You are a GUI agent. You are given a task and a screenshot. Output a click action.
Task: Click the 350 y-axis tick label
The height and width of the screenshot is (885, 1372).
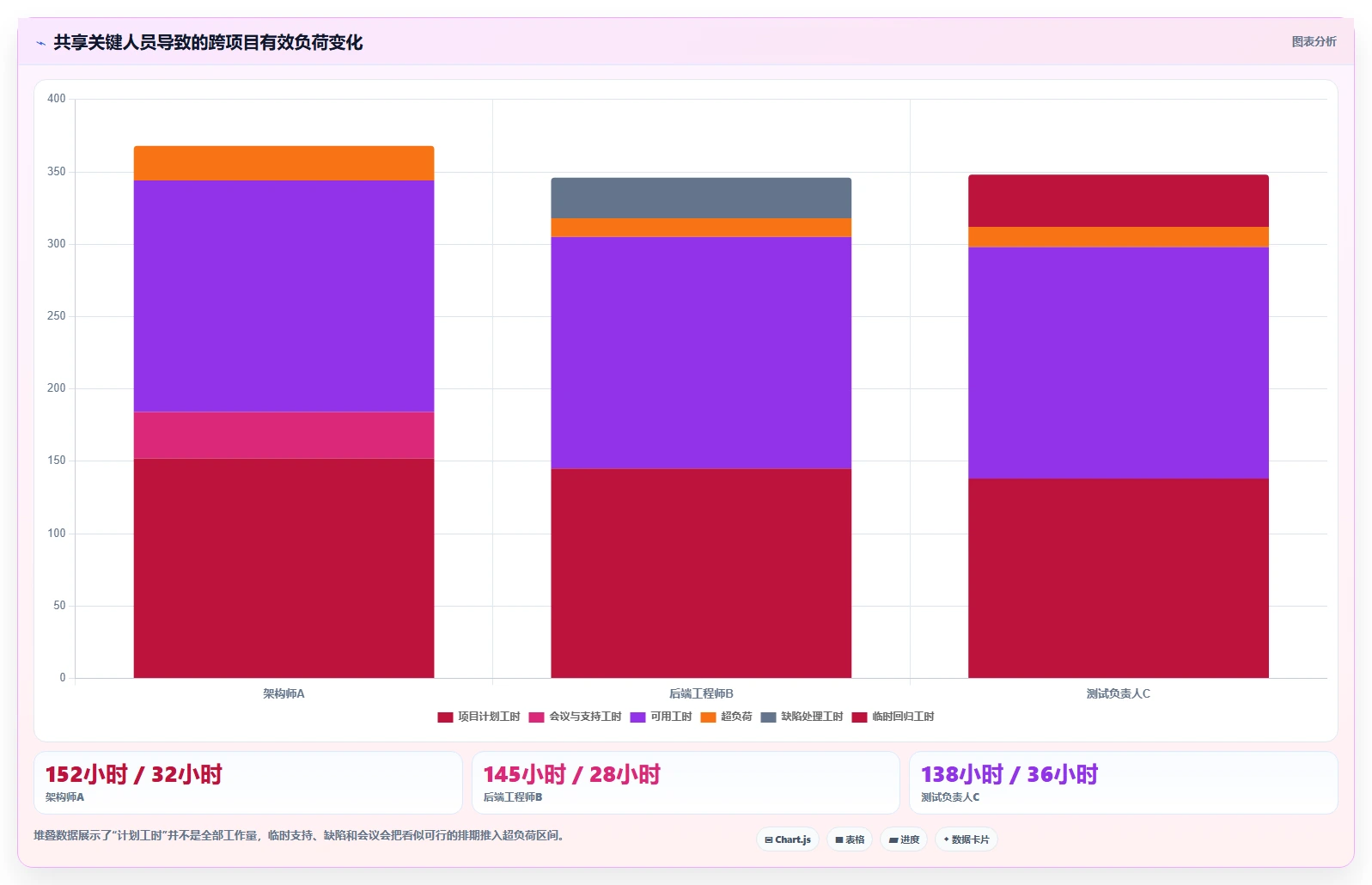pos(57,172)
